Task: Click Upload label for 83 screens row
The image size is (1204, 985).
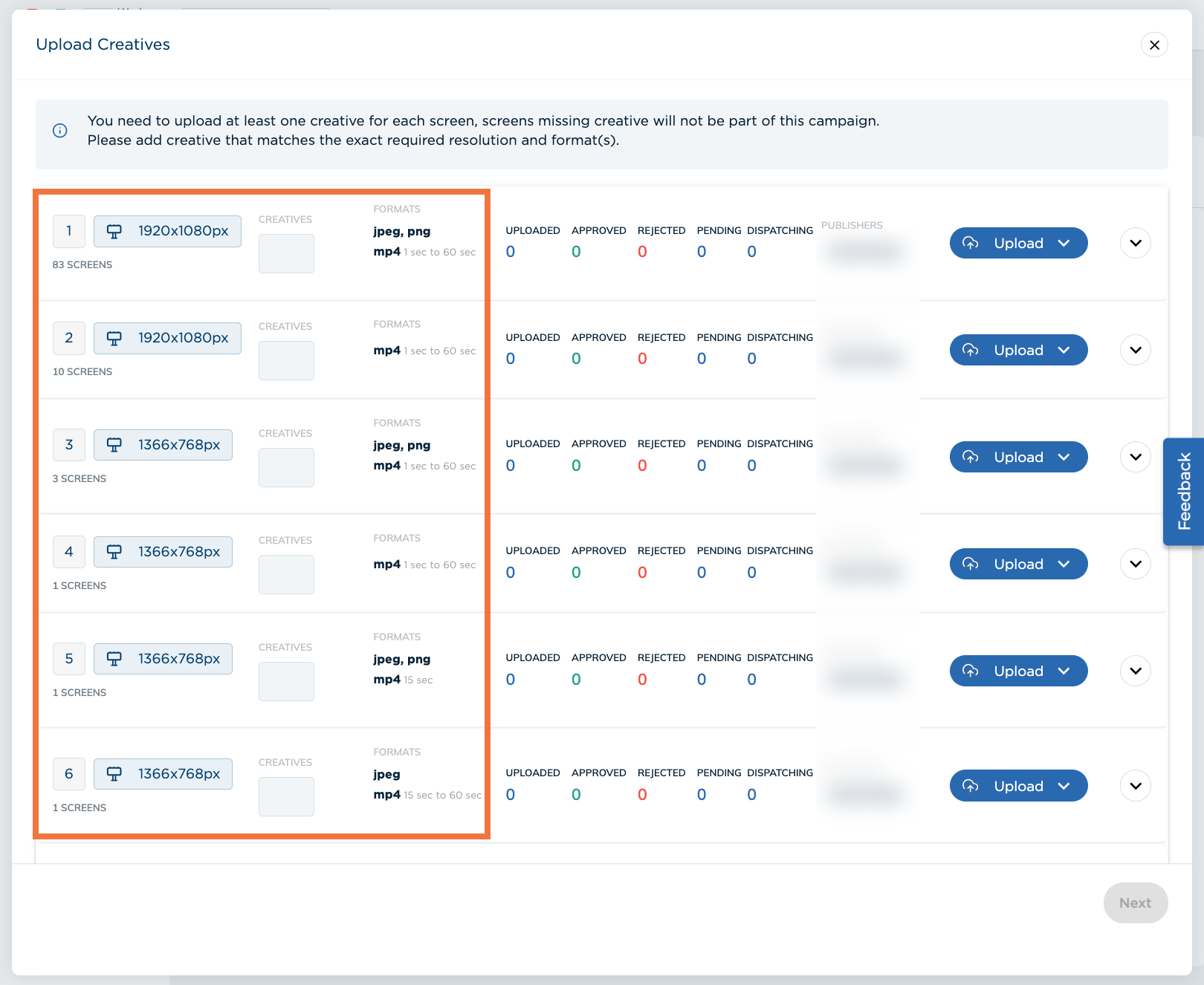Action: coord(1018,243)
